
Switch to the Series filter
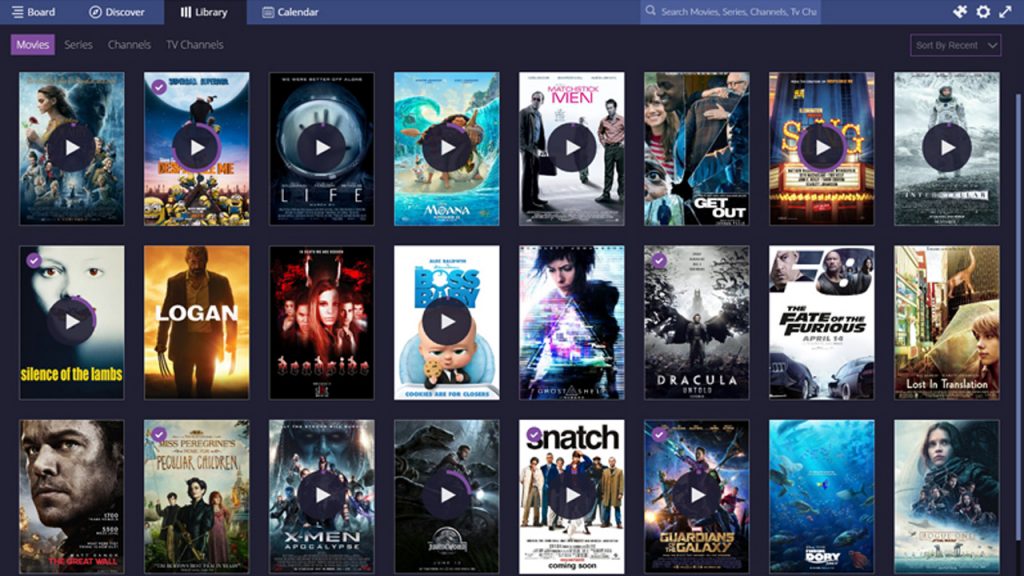78,44
